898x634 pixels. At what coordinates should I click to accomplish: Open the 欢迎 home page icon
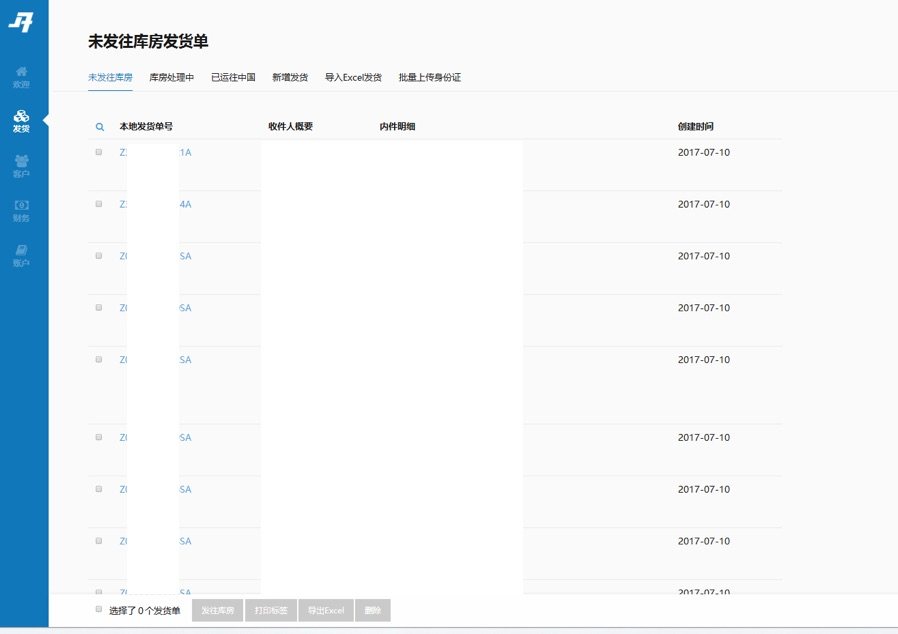[21, 76]
